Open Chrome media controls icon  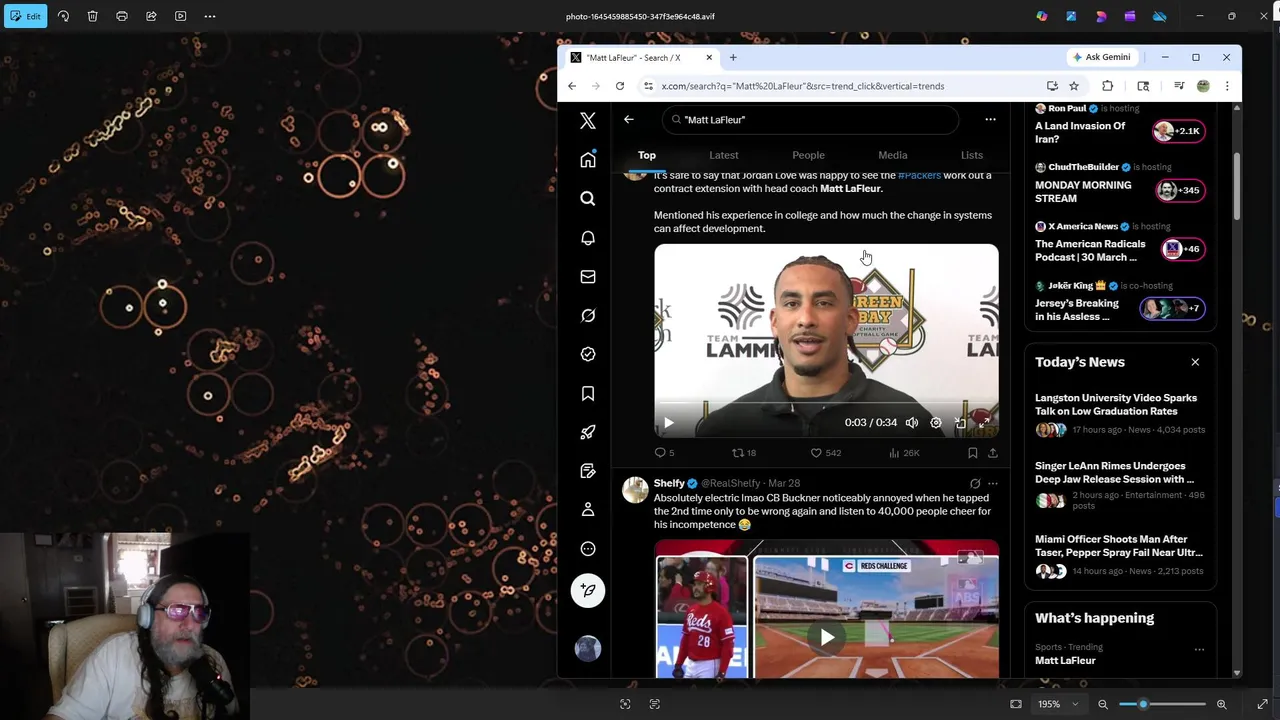(1179, 86)
